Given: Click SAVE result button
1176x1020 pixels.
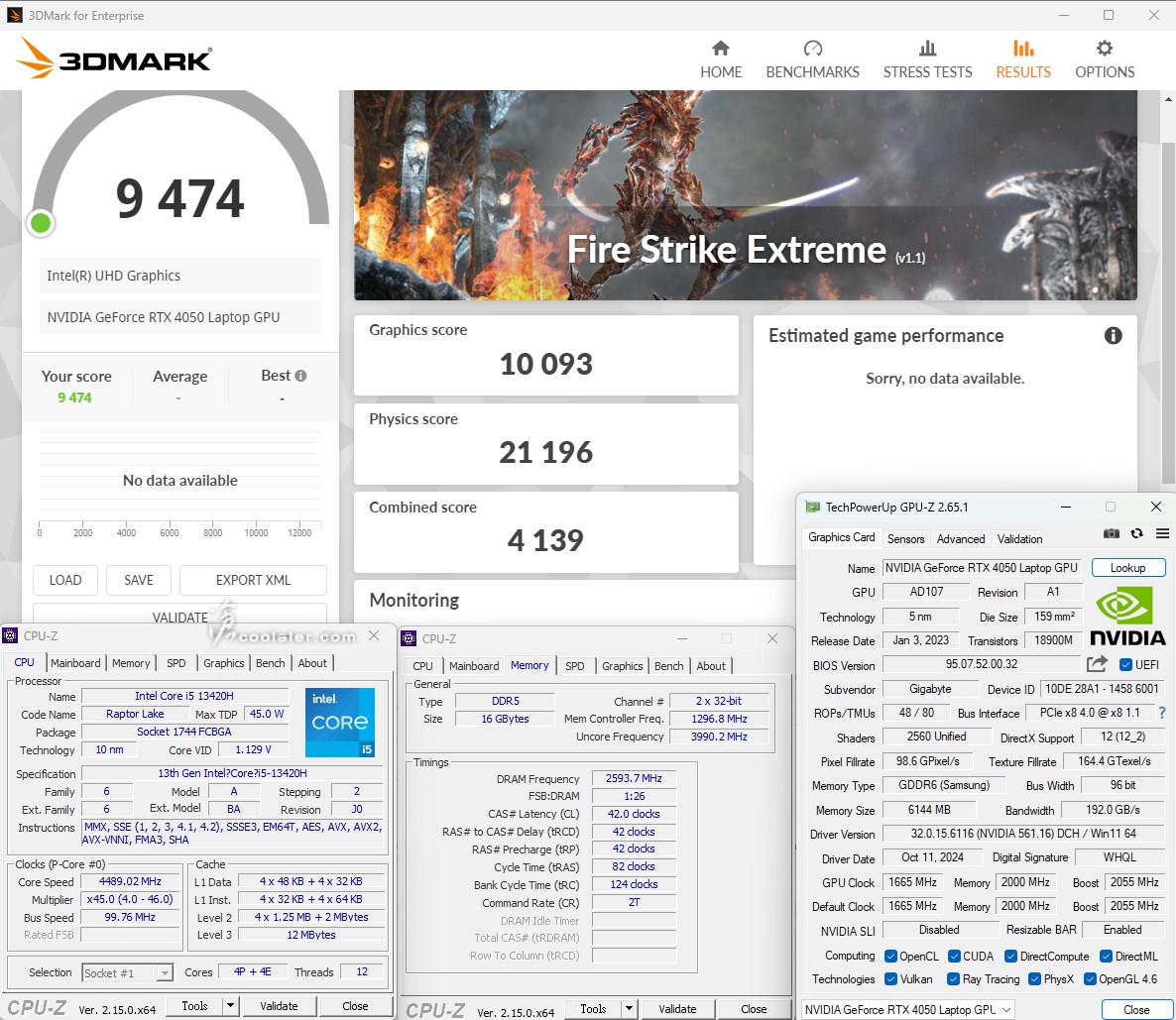Looking at the screenshot, I should coord(139,580).
